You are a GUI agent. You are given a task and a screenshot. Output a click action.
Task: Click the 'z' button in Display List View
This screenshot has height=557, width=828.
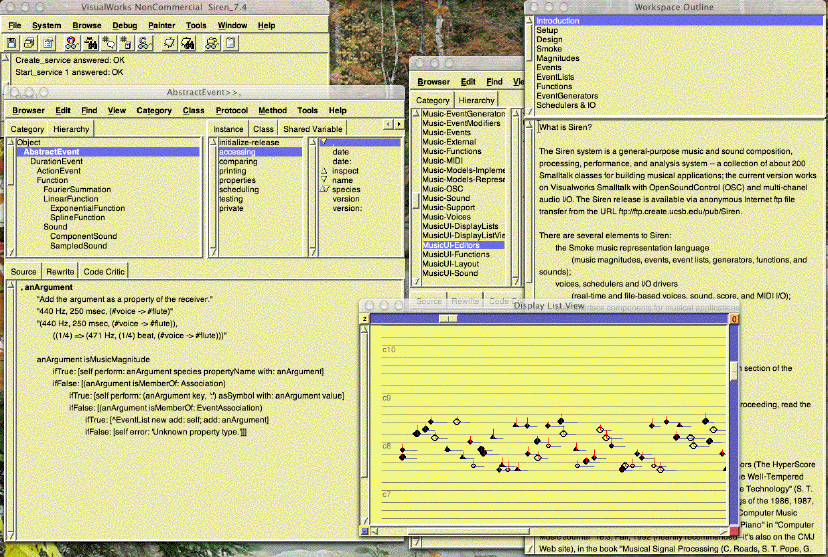(365, 319)
